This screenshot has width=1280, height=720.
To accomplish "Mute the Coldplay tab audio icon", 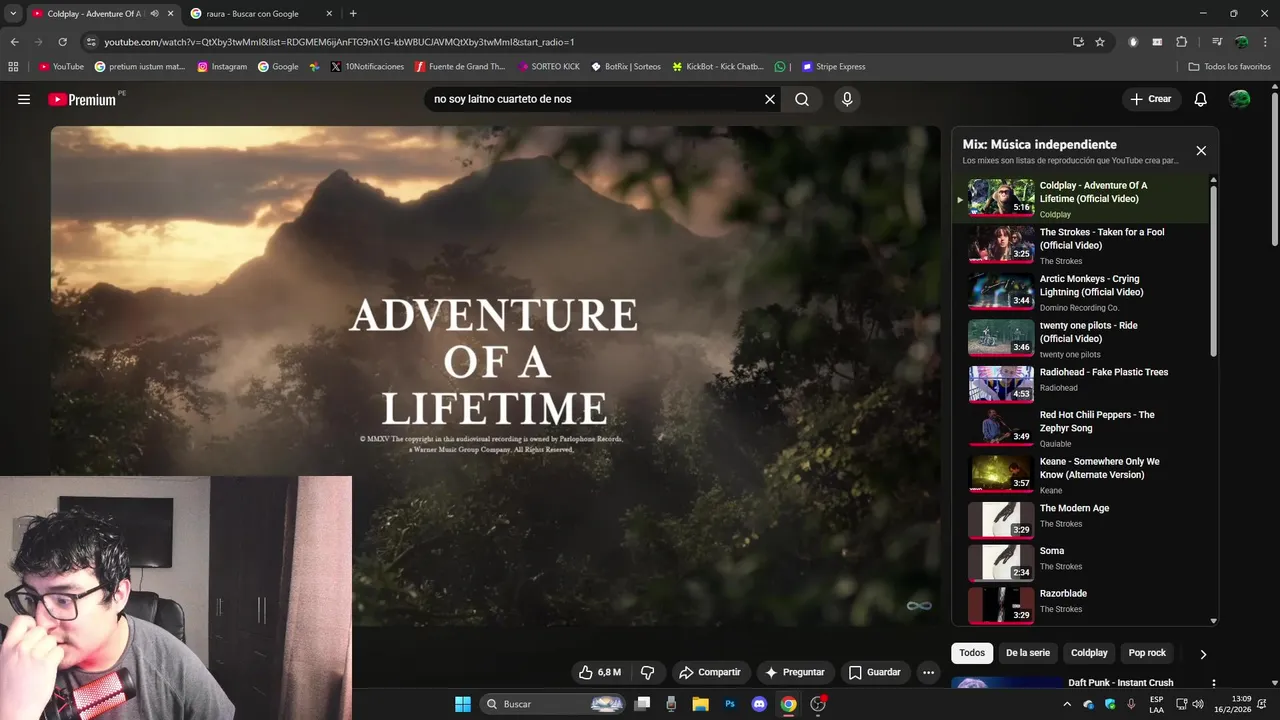I will point(154,13).
